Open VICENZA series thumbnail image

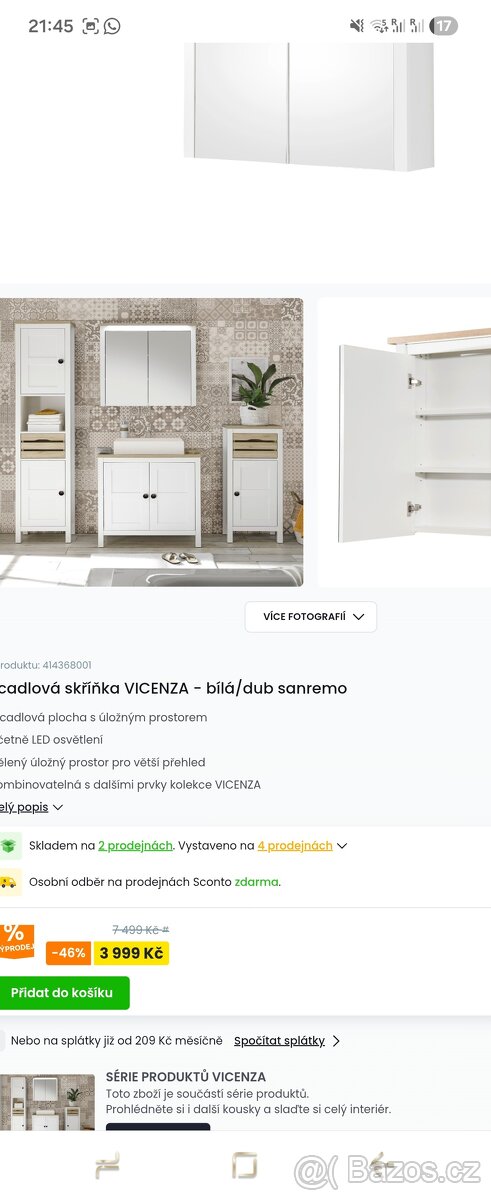pyautogui.click(x=47, y=1102)
